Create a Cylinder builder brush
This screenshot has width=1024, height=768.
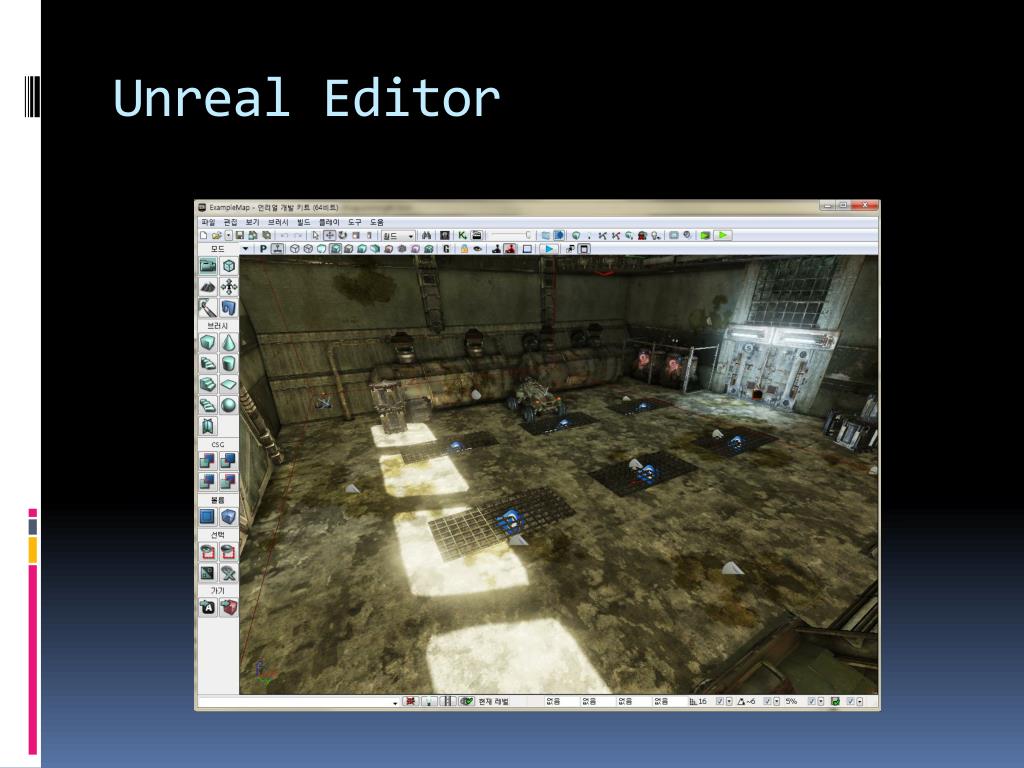point(229,363)
